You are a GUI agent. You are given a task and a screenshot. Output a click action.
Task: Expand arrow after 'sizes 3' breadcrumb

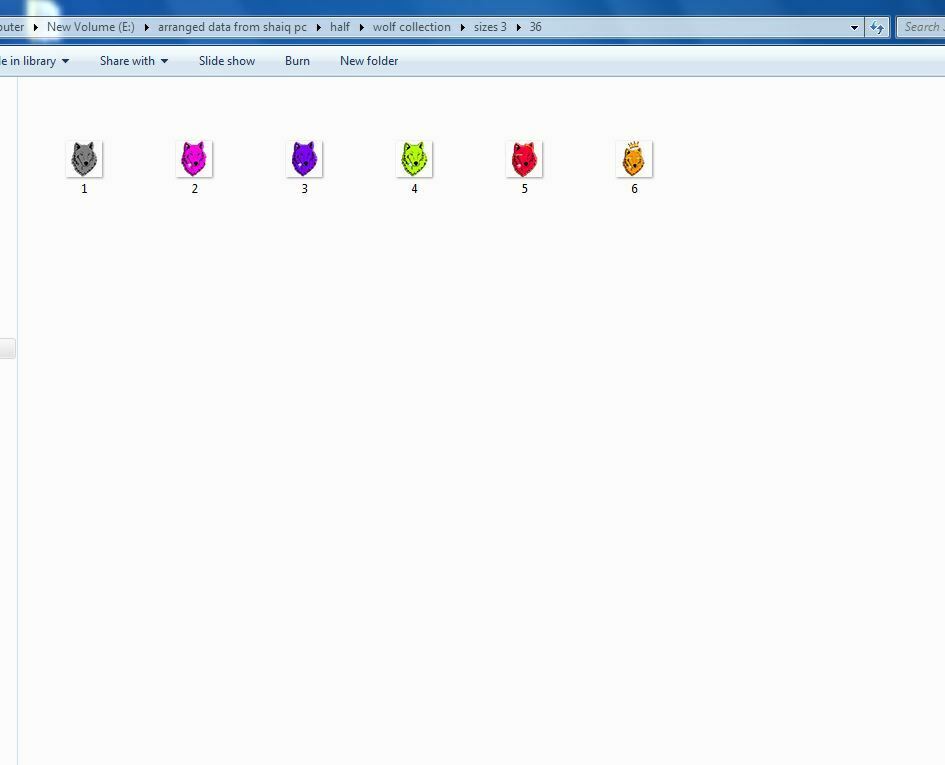point(519,27)
